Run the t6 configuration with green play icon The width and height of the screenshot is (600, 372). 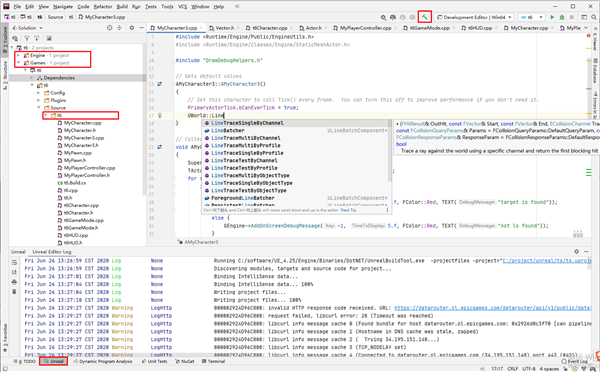pos(552,17)
